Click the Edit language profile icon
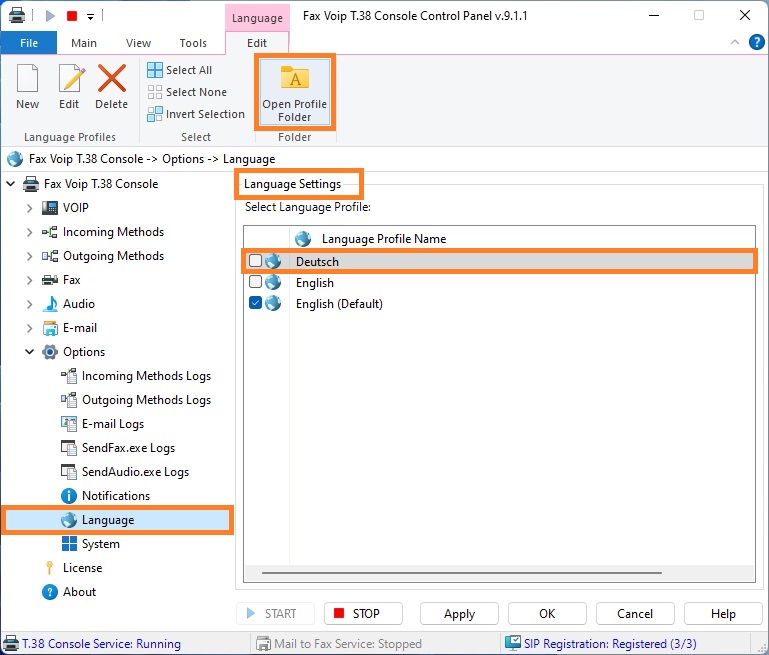The width and height of the screenshot is (769, 655). [x=71, y=78]
